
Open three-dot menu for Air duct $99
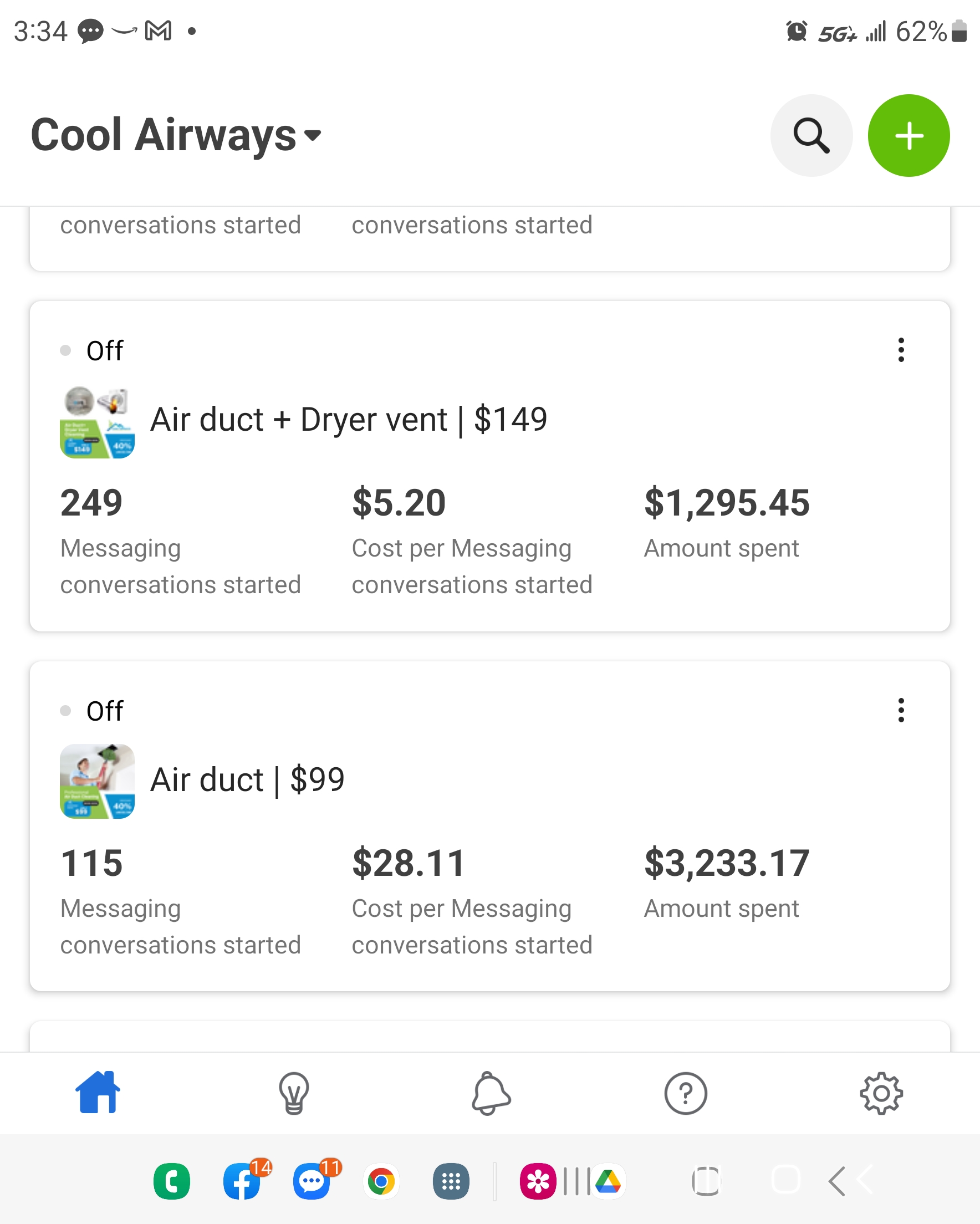tap(901, 710)
